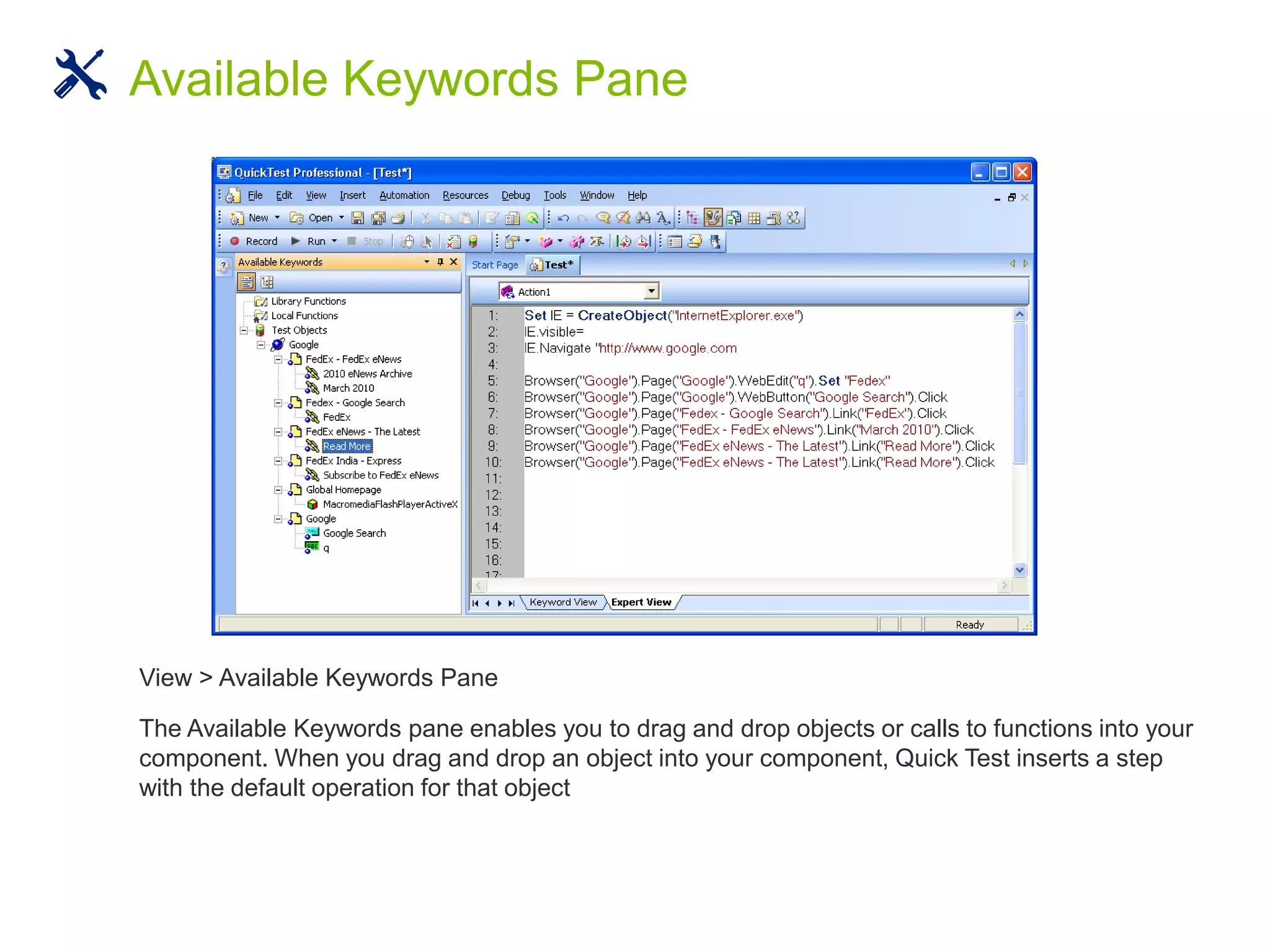Click the End Transaction icon
The image size is (1270, 952).
[644, 241]
